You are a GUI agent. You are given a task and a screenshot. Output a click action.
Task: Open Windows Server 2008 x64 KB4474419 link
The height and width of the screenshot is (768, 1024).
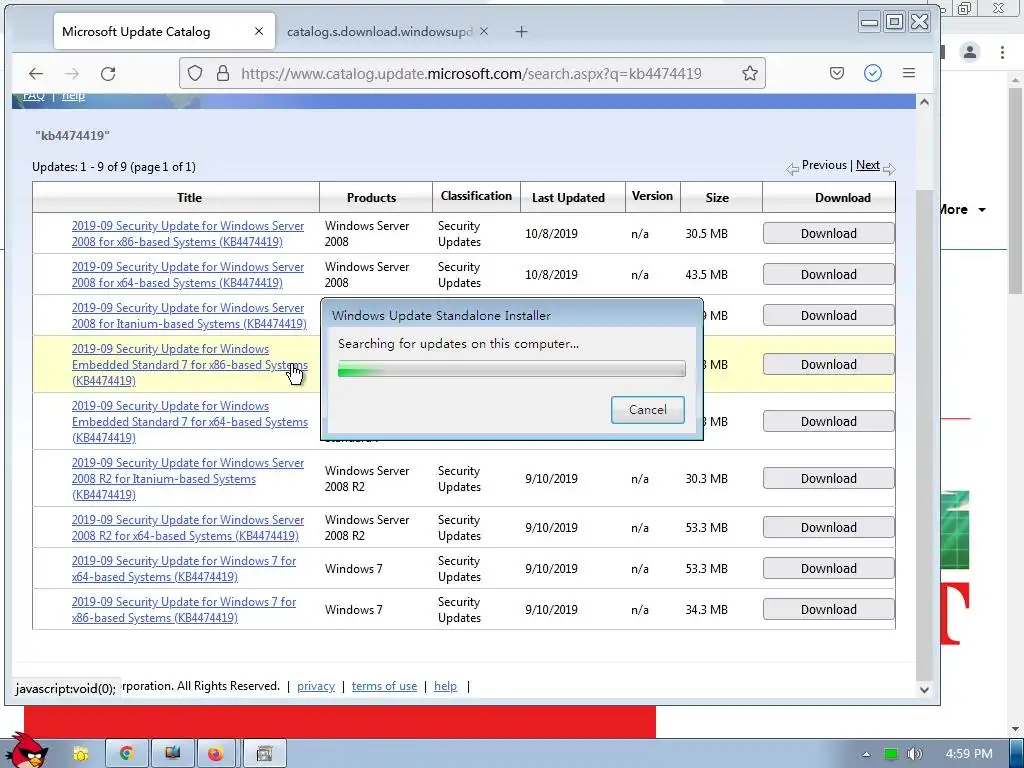click(188, 274)
